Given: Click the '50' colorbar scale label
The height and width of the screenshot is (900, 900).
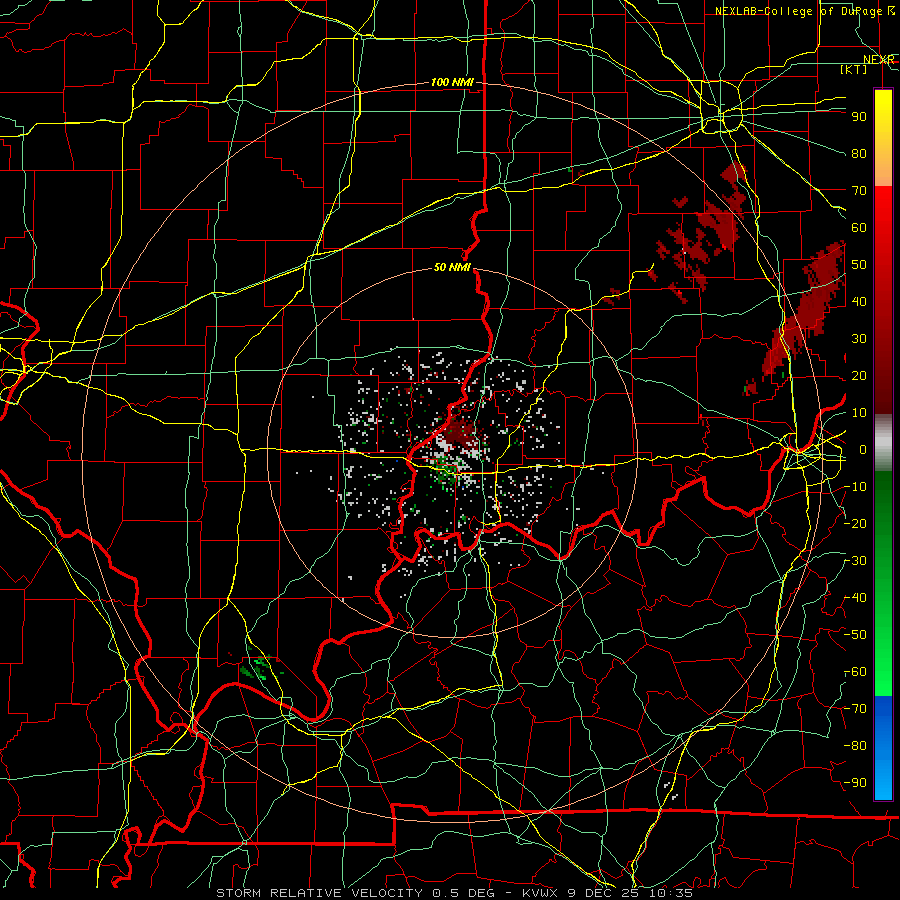Looking at the screenshot, I should [x=859, y=265].
